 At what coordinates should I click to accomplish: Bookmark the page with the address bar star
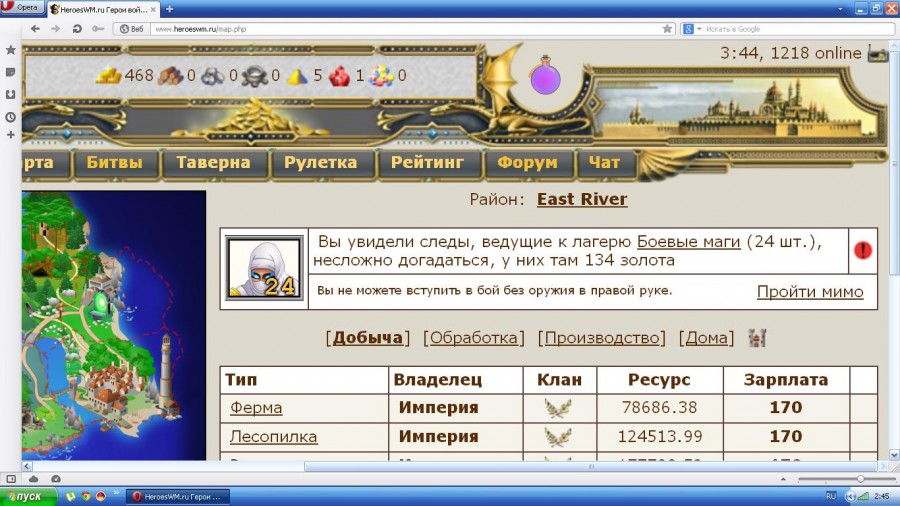(667, 29)
